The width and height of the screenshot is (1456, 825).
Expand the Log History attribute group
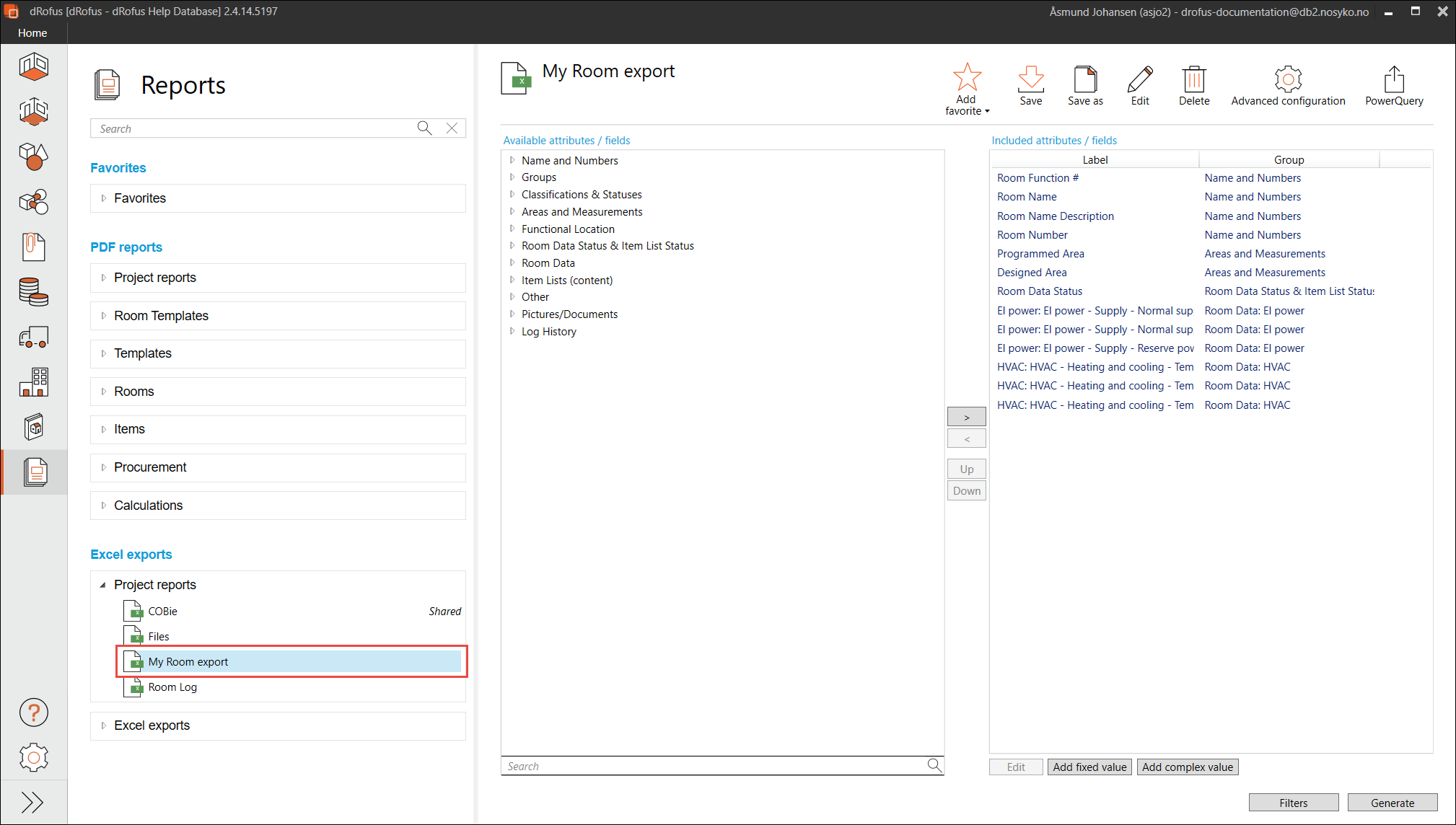tap(512, 332)
